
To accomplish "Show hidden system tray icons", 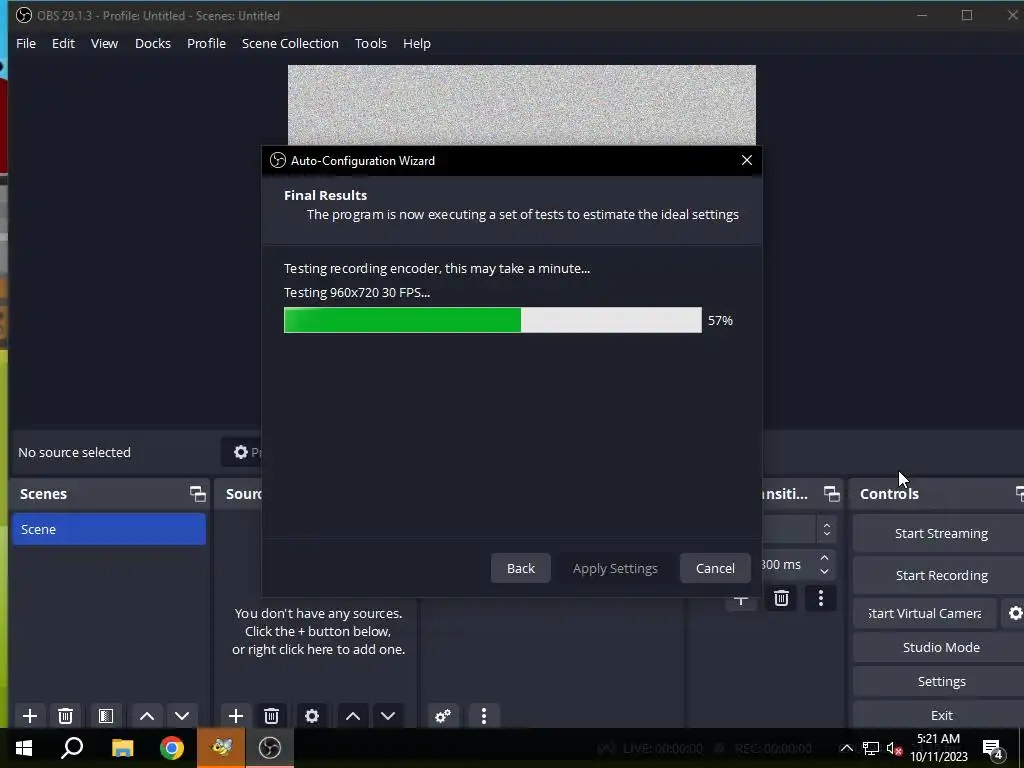I will point(846,748).
